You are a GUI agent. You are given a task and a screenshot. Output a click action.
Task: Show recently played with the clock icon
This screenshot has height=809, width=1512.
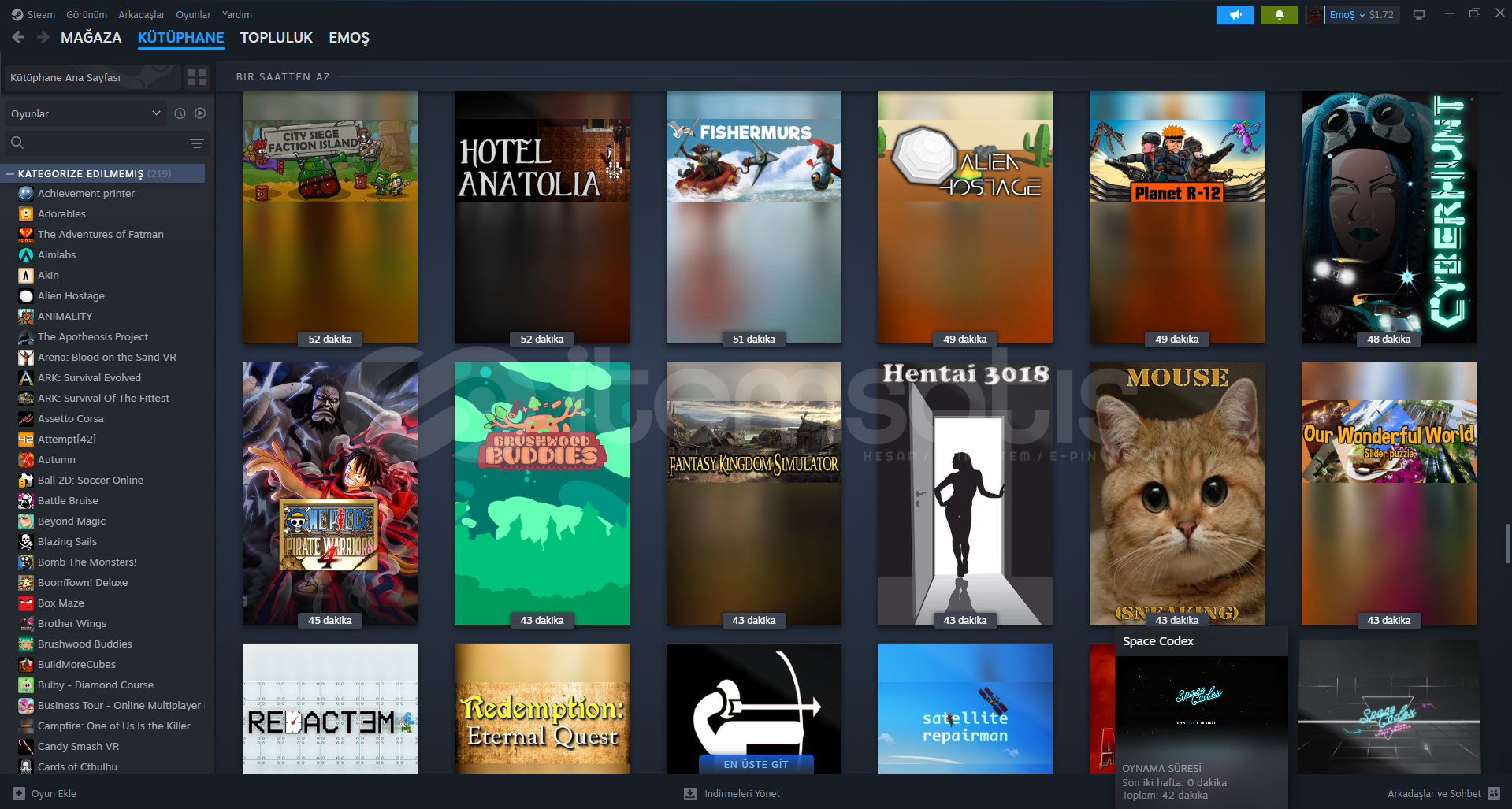180,113
